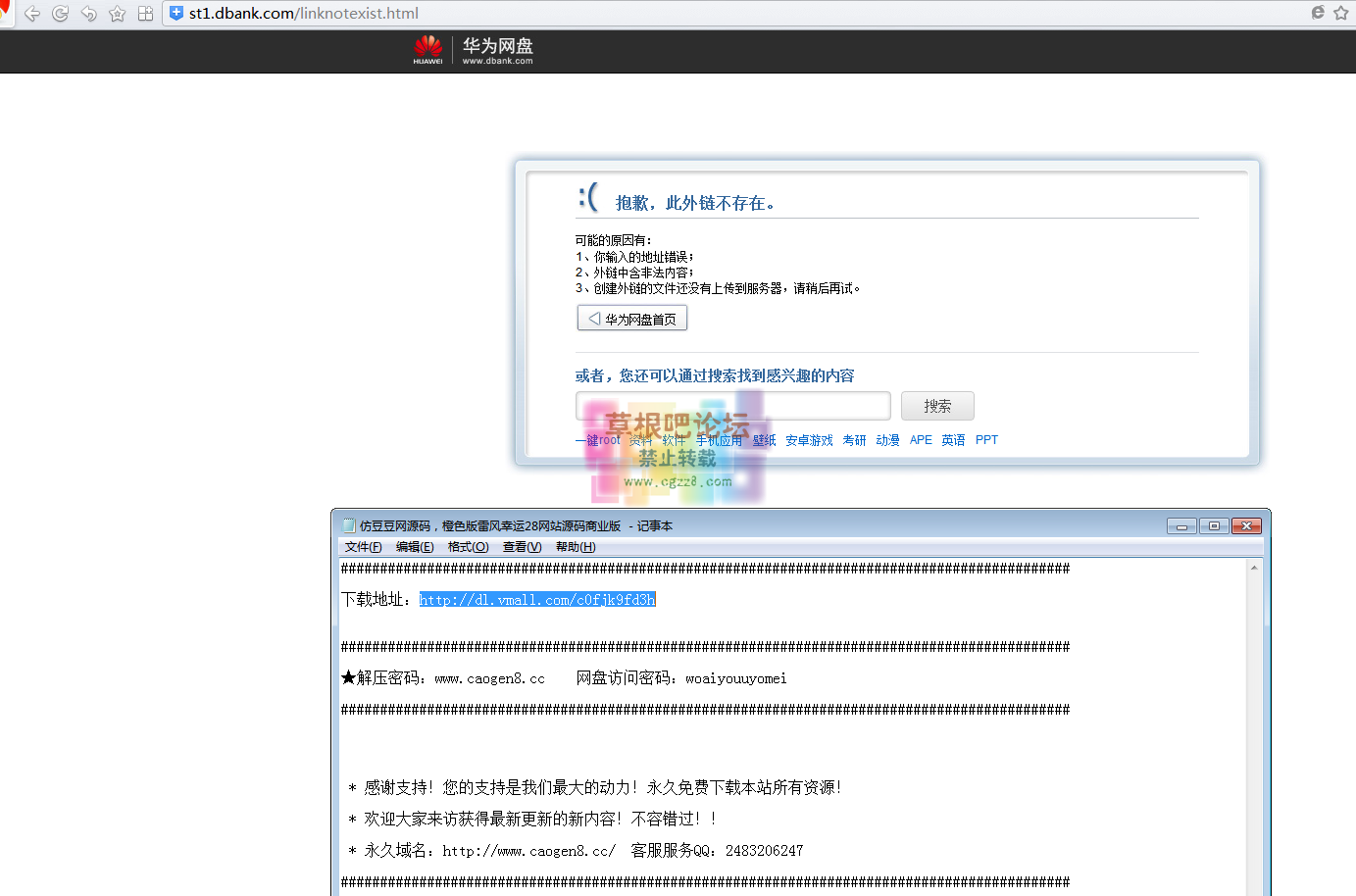
Task: Click the Huawei logo in the page header
Action: 428,51
